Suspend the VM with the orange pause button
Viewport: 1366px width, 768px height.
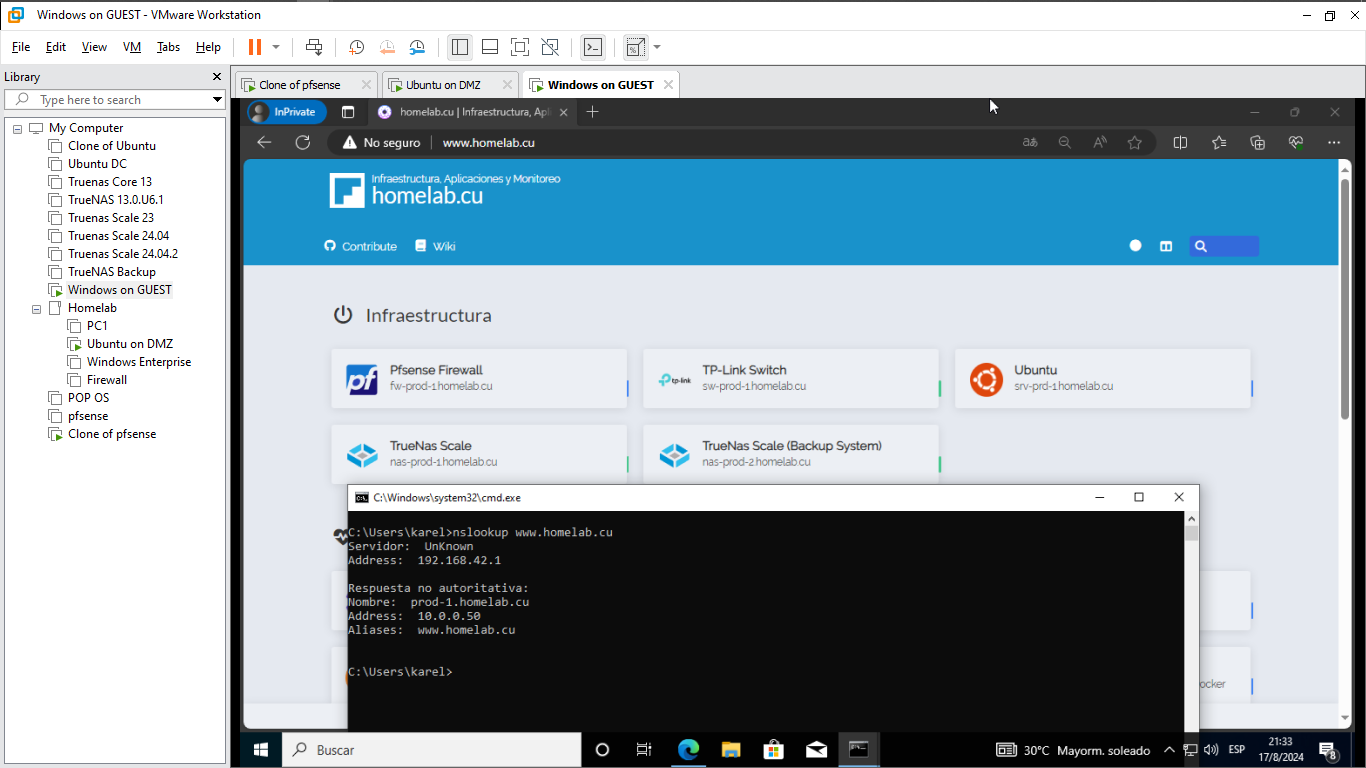coord(254,47)
